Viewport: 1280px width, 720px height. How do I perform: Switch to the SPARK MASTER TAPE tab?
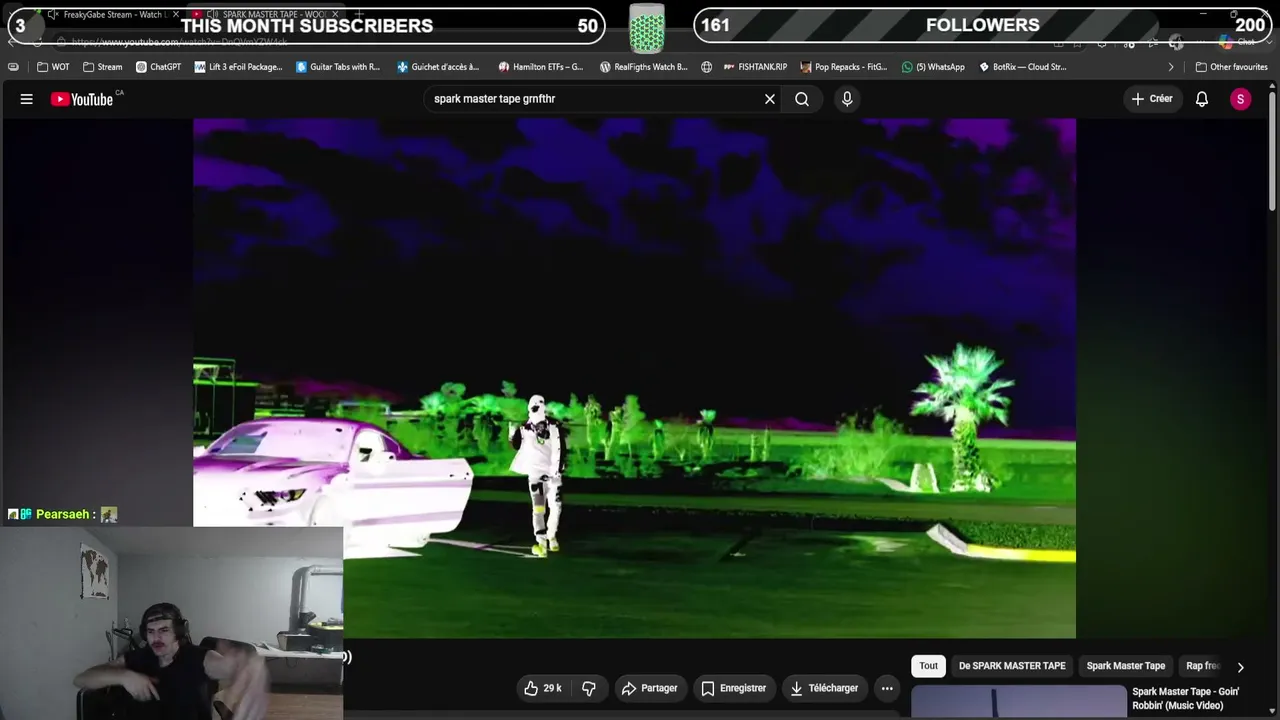[268, 15]
